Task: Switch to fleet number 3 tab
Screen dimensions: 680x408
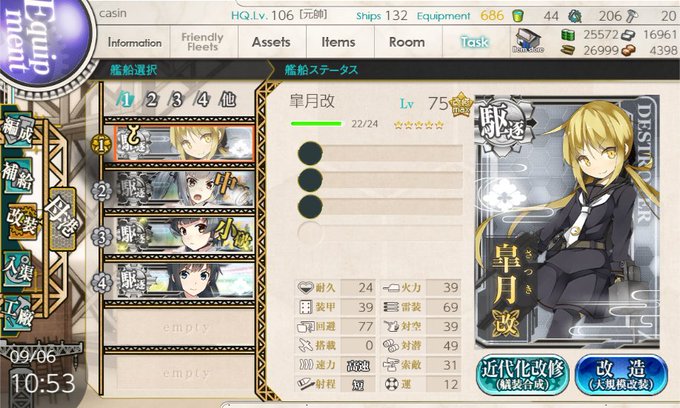Action: (177, 100)
